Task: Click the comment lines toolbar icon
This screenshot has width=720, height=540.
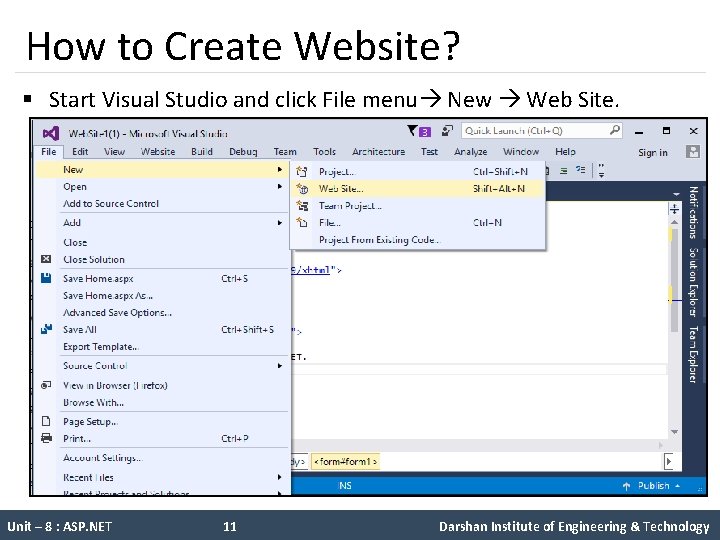Action: [564, 171]
